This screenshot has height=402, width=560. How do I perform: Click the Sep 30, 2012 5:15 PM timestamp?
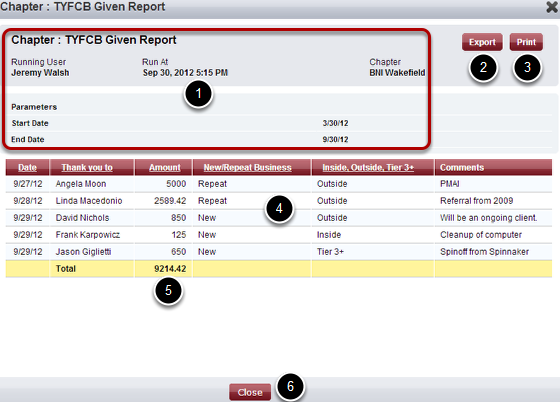185,73
